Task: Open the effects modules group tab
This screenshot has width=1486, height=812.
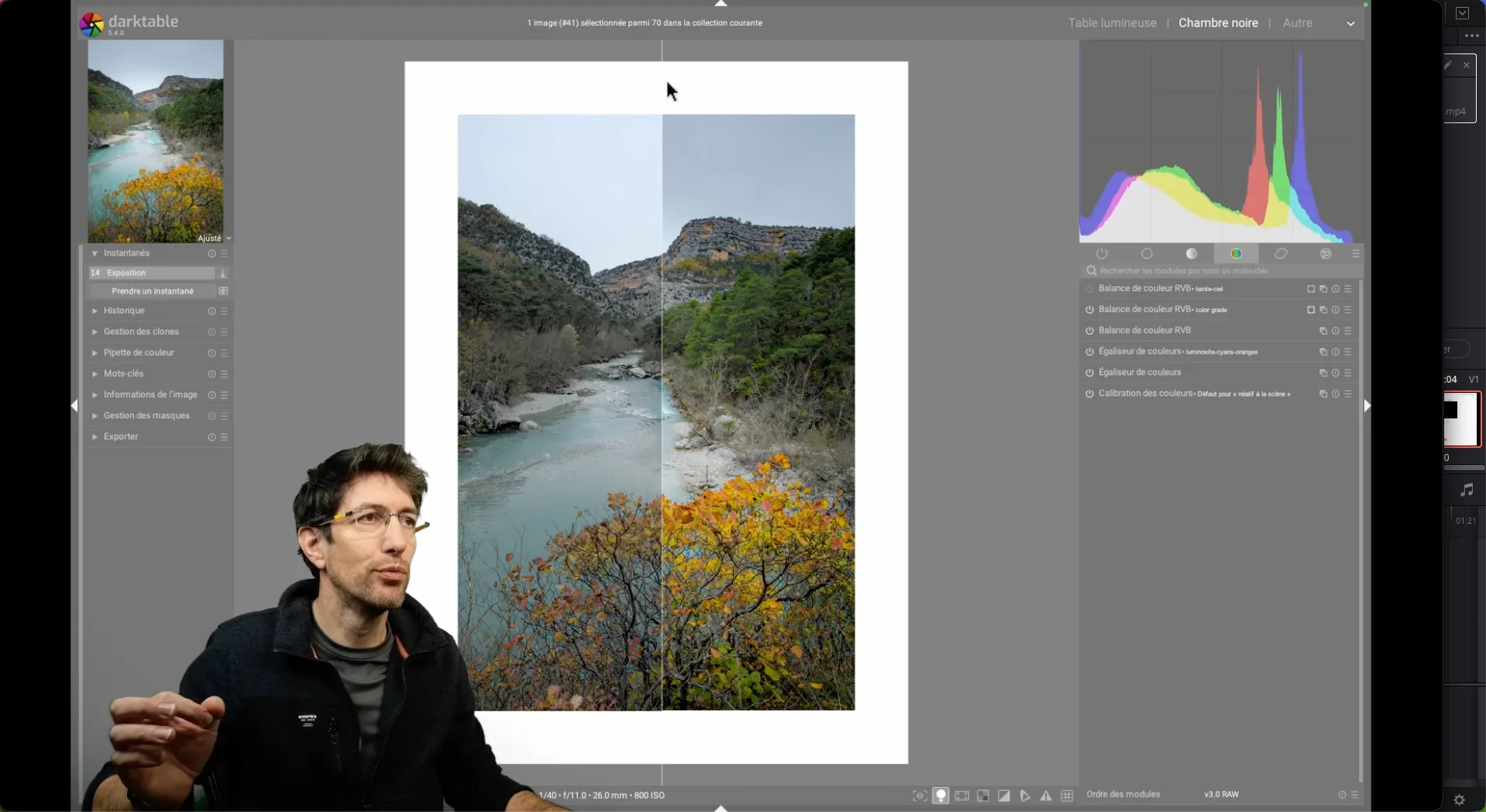Action: coord(1326,254)
